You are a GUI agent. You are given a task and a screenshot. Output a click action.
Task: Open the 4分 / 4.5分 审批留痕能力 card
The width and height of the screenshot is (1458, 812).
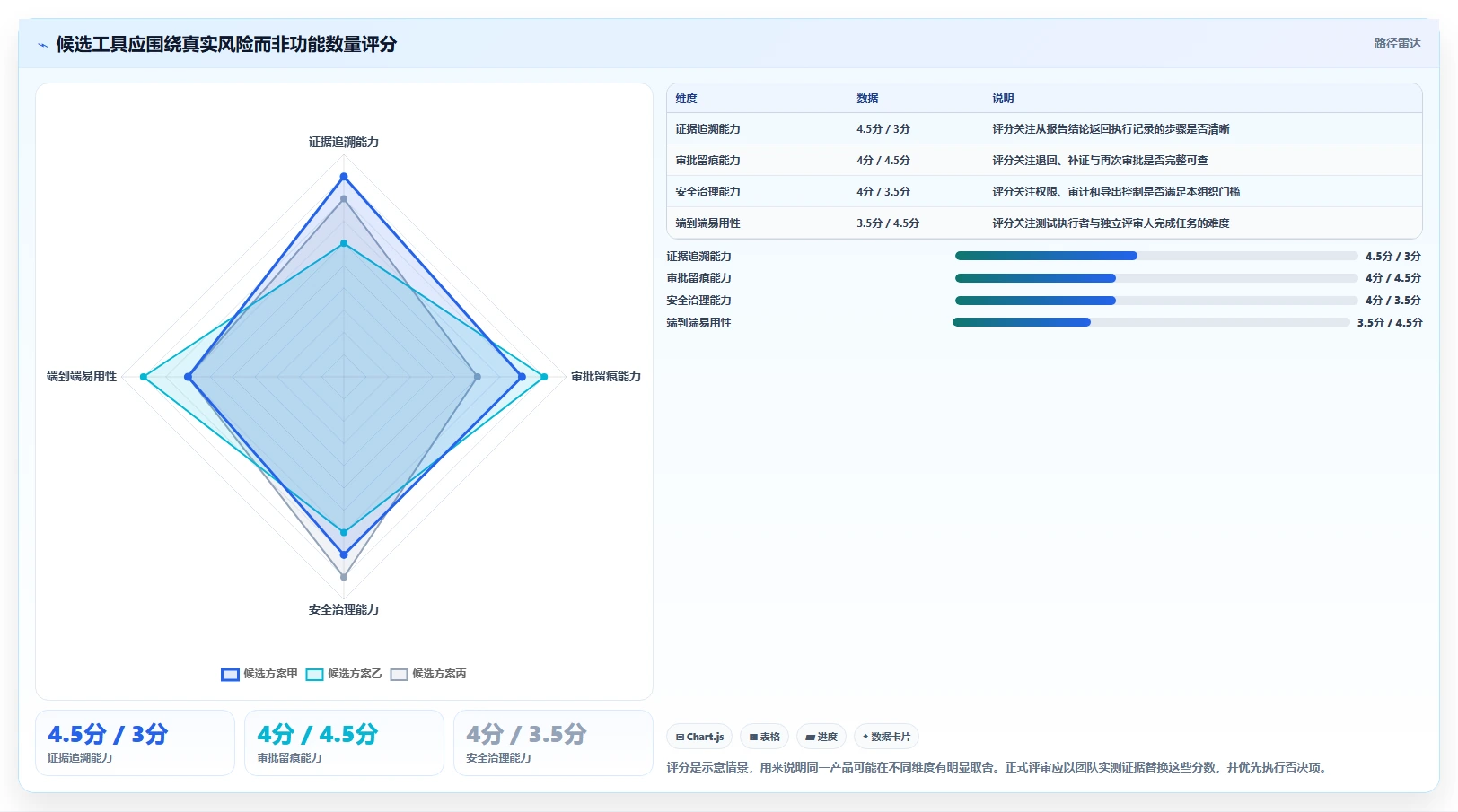coord(344,743)
